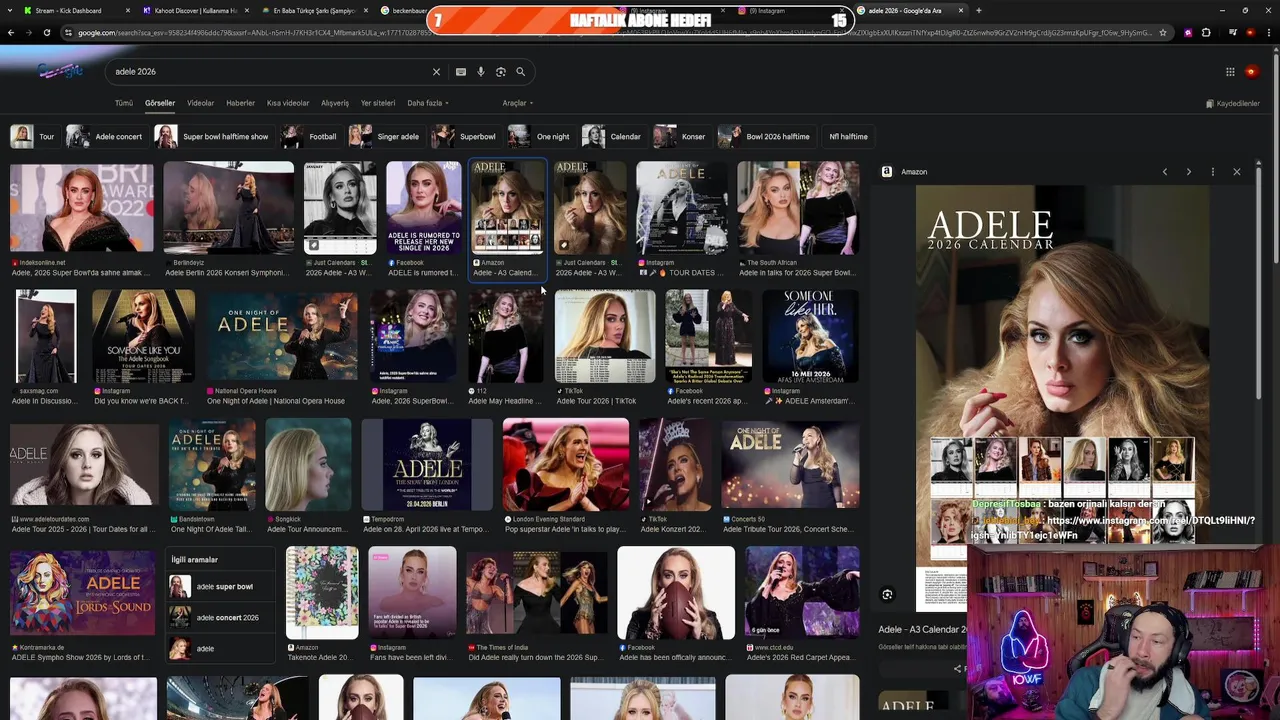Open The South African Adele Super Bowl result
Image resolution: width=1280 pixels, height=720 pixels.
798,207
